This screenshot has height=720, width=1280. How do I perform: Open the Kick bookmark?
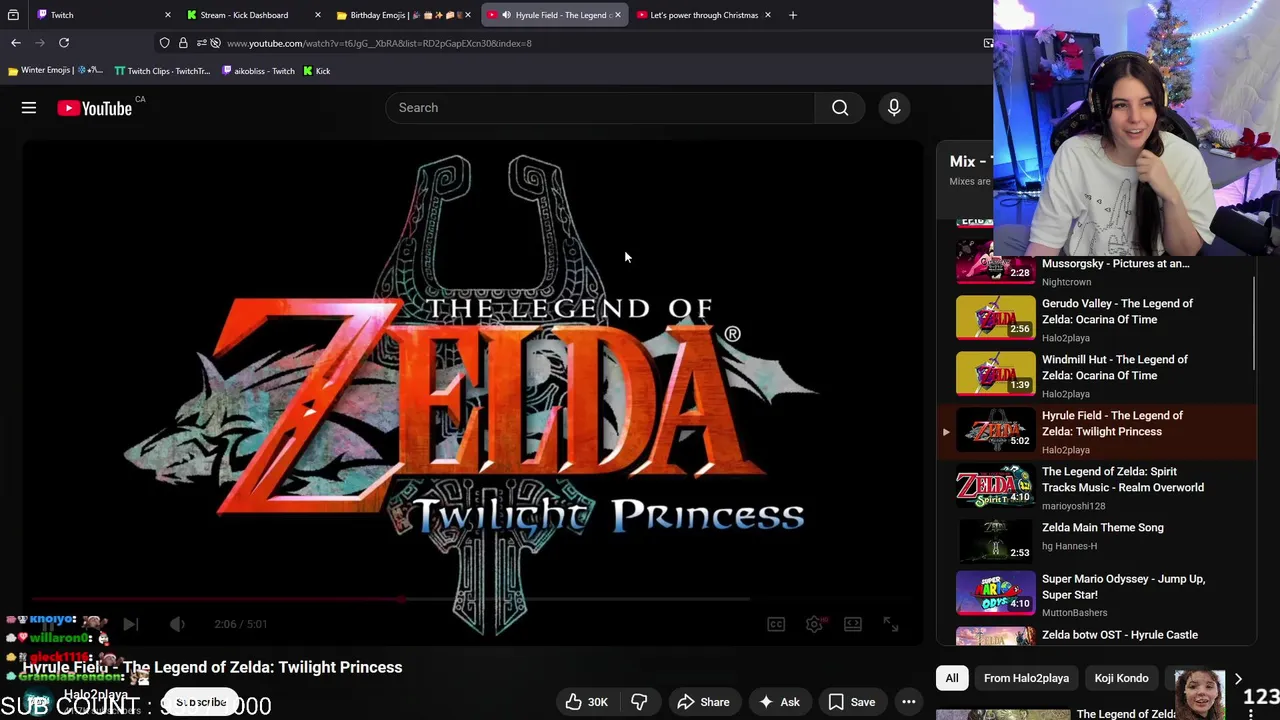tap(316, 71)
